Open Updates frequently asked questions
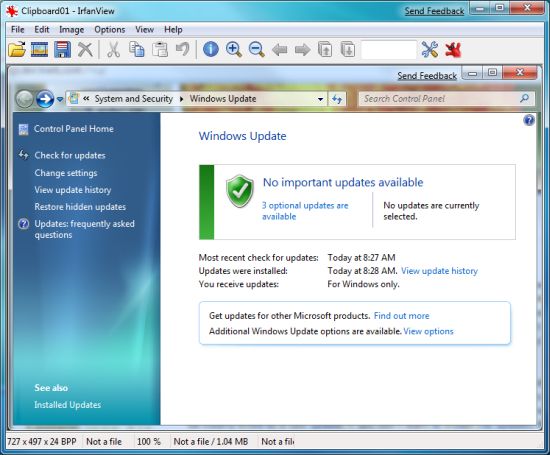550x455 pixels. pos(84,229)
